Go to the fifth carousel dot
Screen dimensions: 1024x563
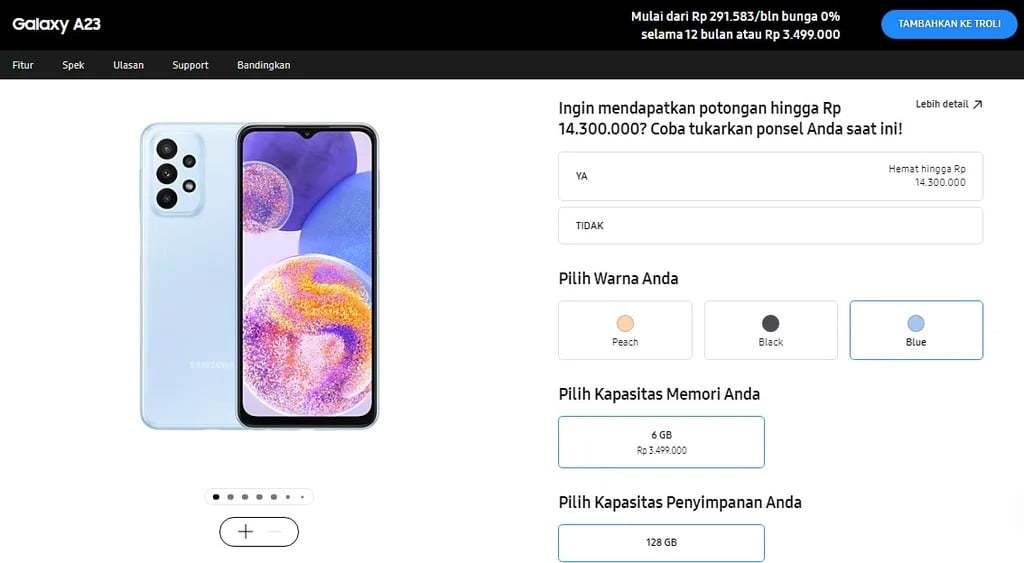(274, 497)
